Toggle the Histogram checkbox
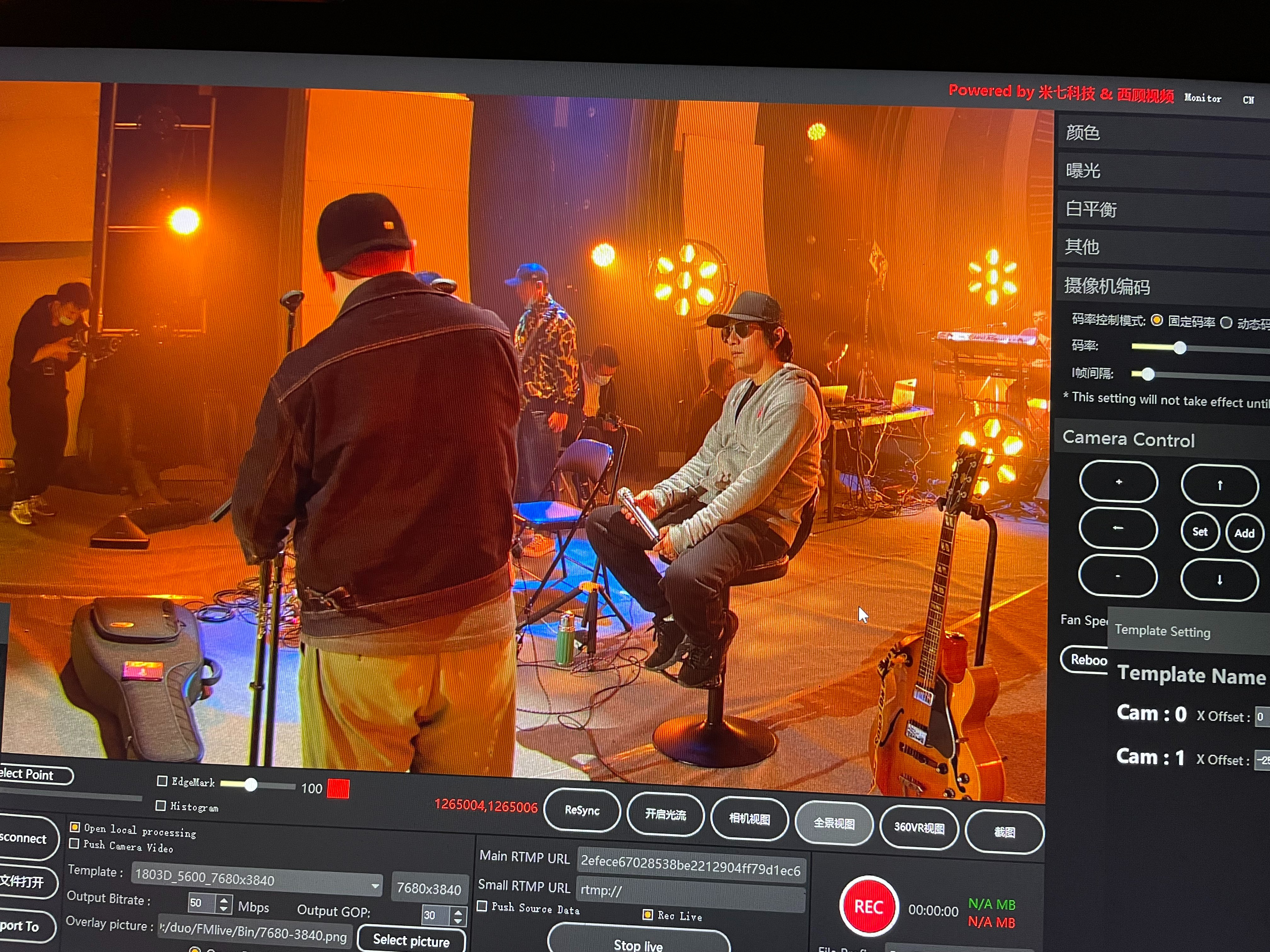The width and height of the screenshot is (1270, 952). pos(161,806)
